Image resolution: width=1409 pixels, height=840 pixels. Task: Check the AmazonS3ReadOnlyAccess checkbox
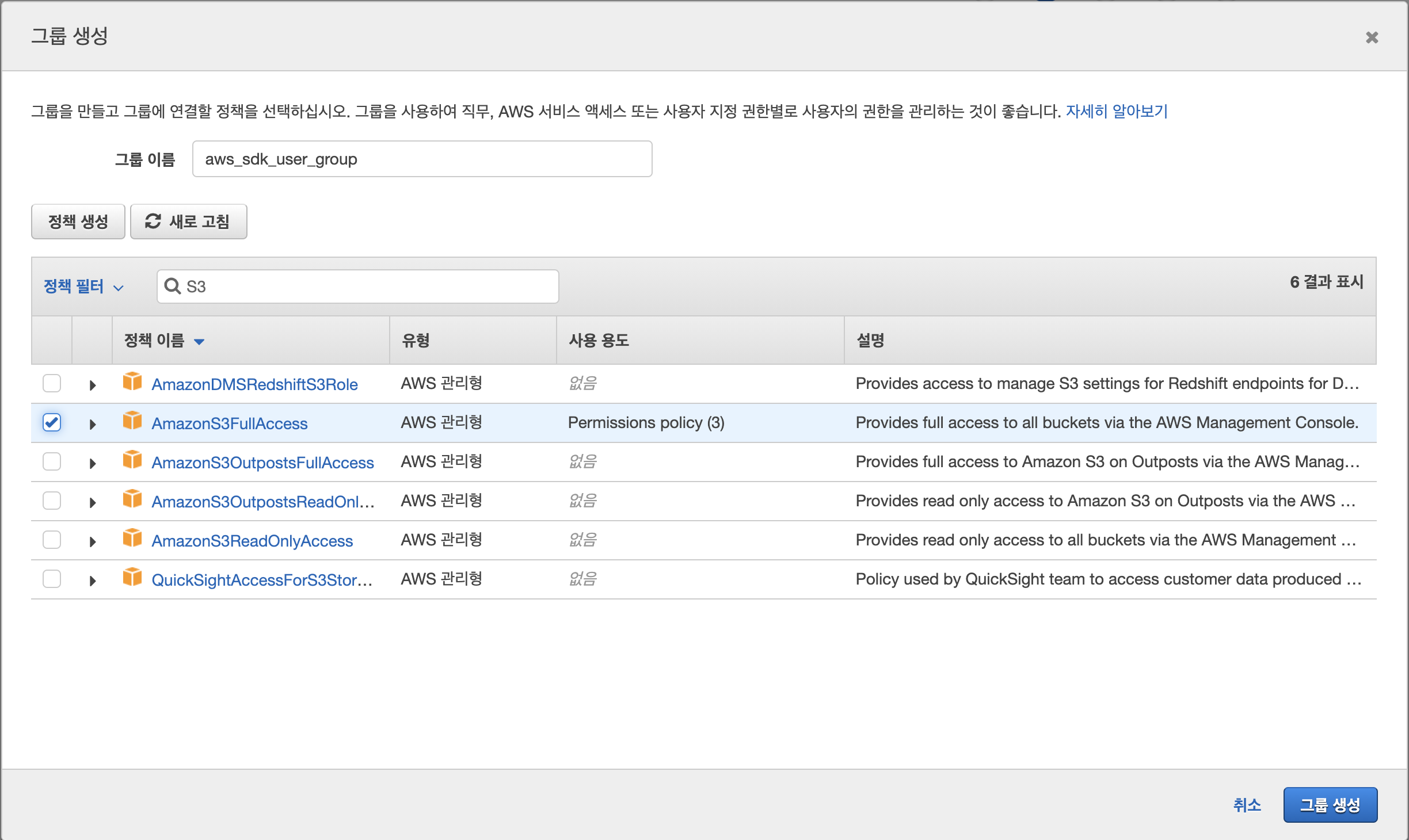[x=52, y=540]
